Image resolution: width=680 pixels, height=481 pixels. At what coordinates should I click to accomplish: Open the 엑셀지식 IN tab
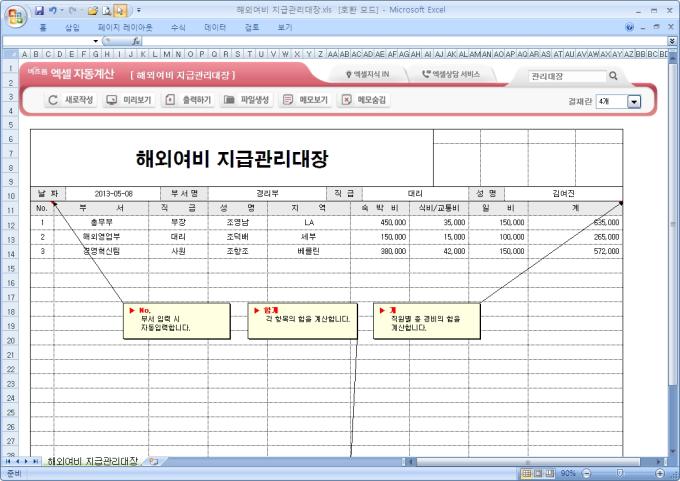tap(367, 75)
